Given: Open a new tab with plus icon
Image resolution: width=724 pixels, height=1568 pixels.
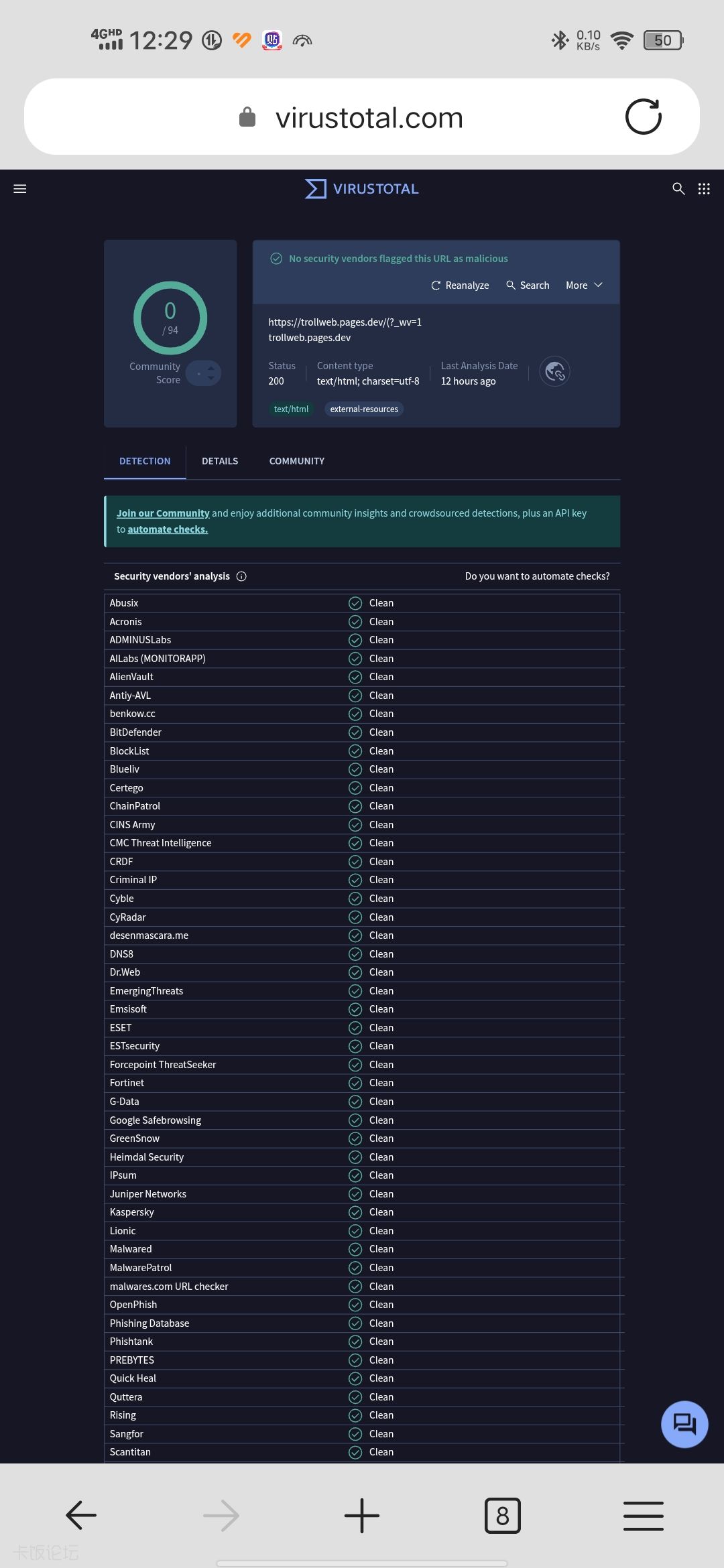Looking at the screenshot, I should tap(362, 1515).
